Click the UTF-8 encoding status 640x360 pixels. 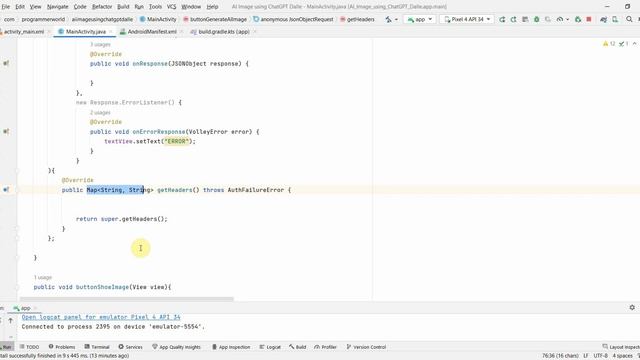(x=600, y=356)
